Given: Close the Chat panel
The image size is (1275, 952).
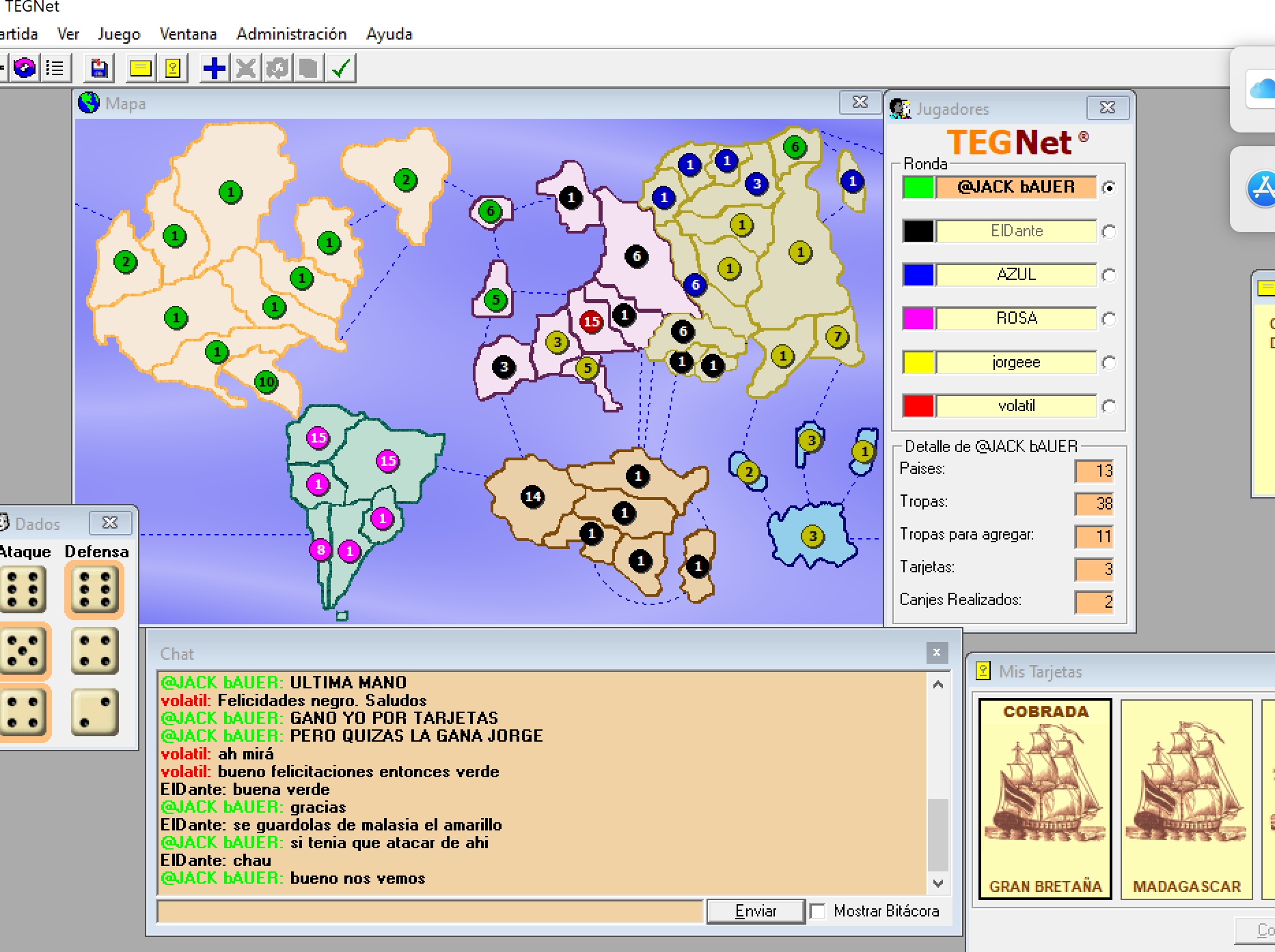Looking at the screenshot, I should pos(937,653).
